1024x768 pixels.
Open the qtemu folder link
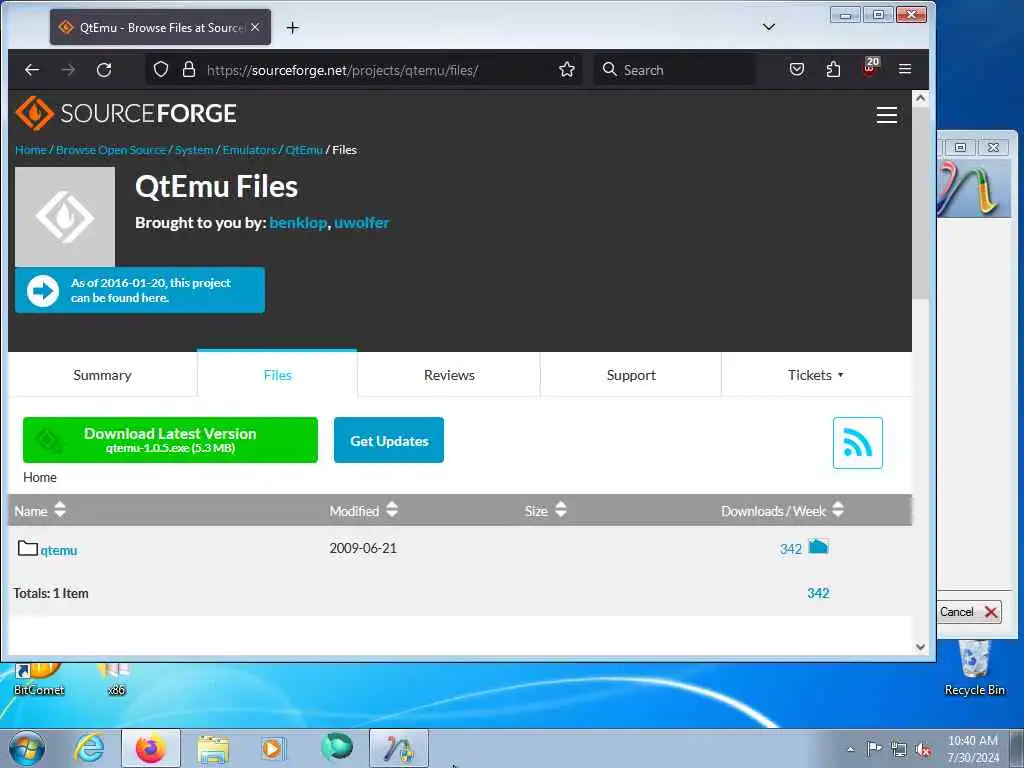click(x=59, y=551)
